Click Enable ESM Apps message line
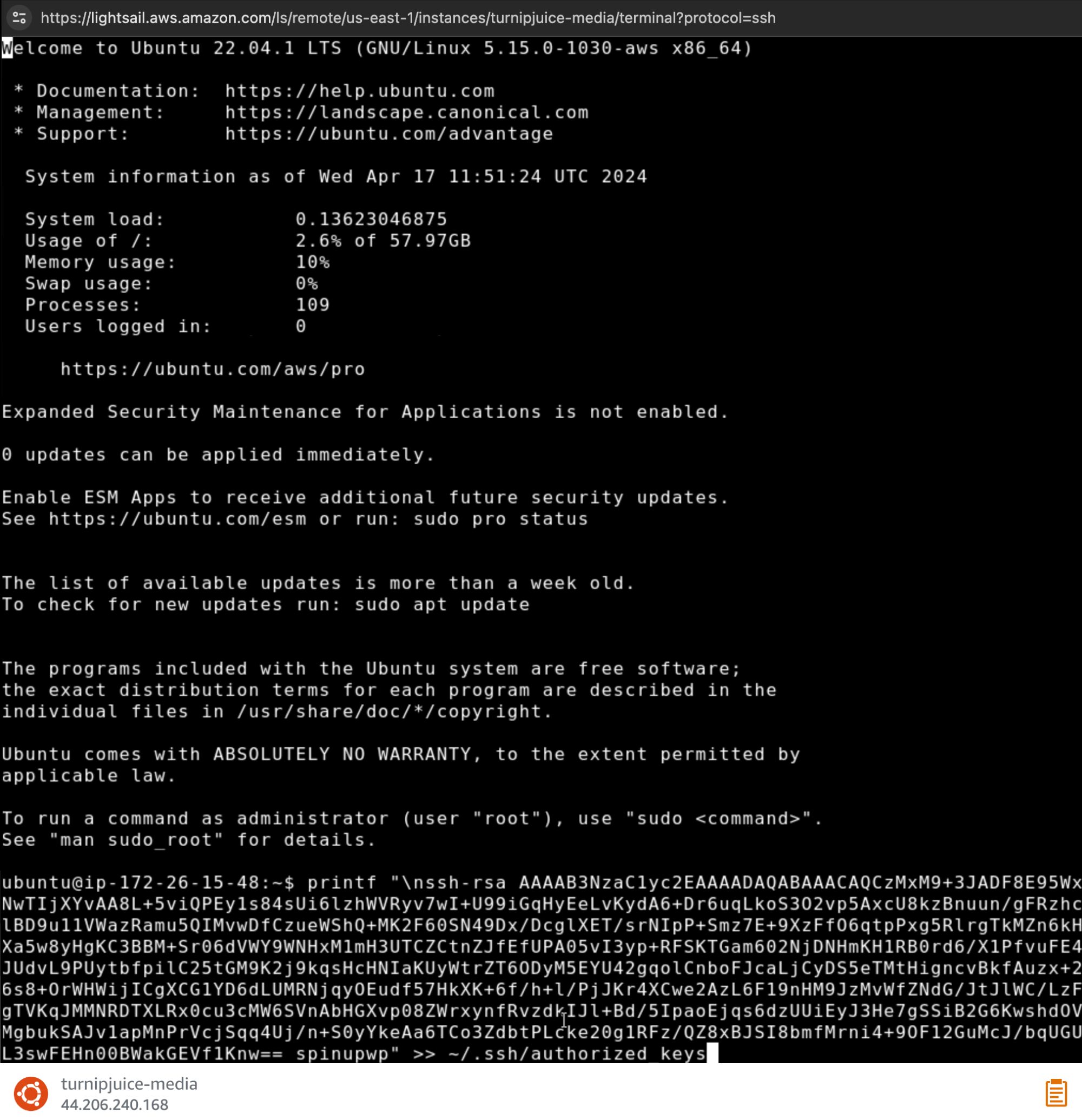 pos(365,498)
